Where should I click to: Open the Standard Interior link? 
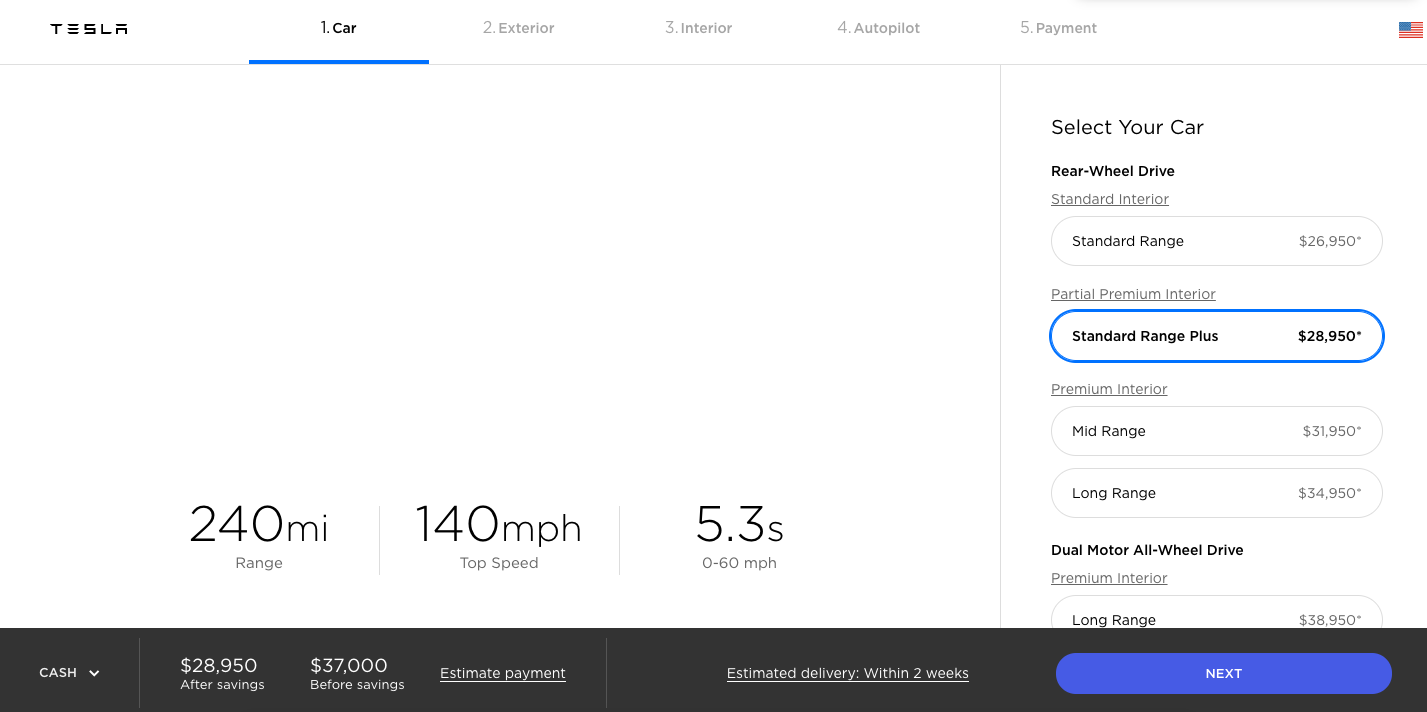1110,199
